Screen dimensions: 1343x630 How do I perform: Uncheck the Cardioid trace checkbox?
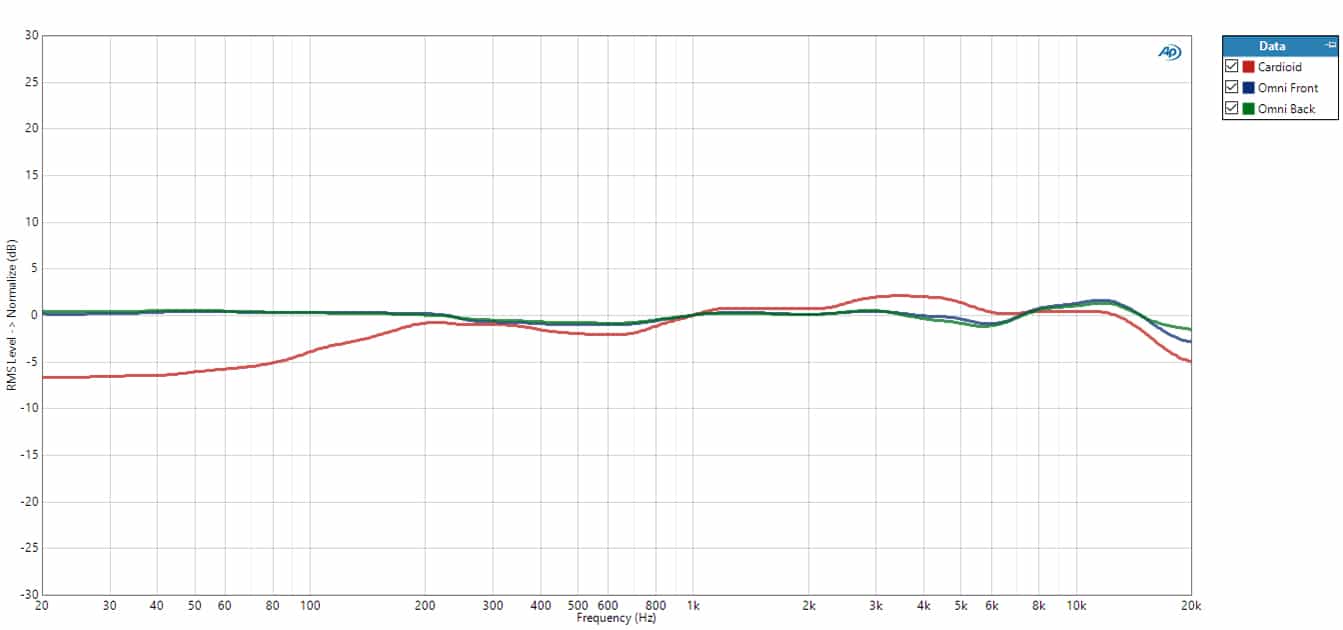[1232, 67]
